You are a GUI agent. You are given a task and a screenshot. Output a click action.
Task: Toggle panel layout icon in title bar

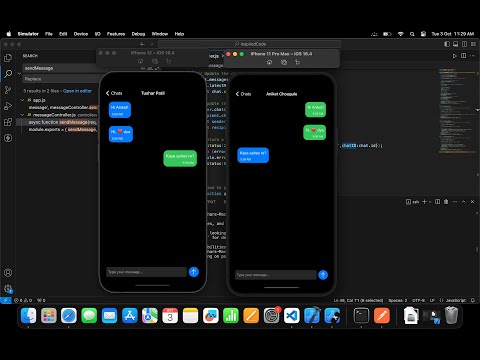(x=456, y=44)
